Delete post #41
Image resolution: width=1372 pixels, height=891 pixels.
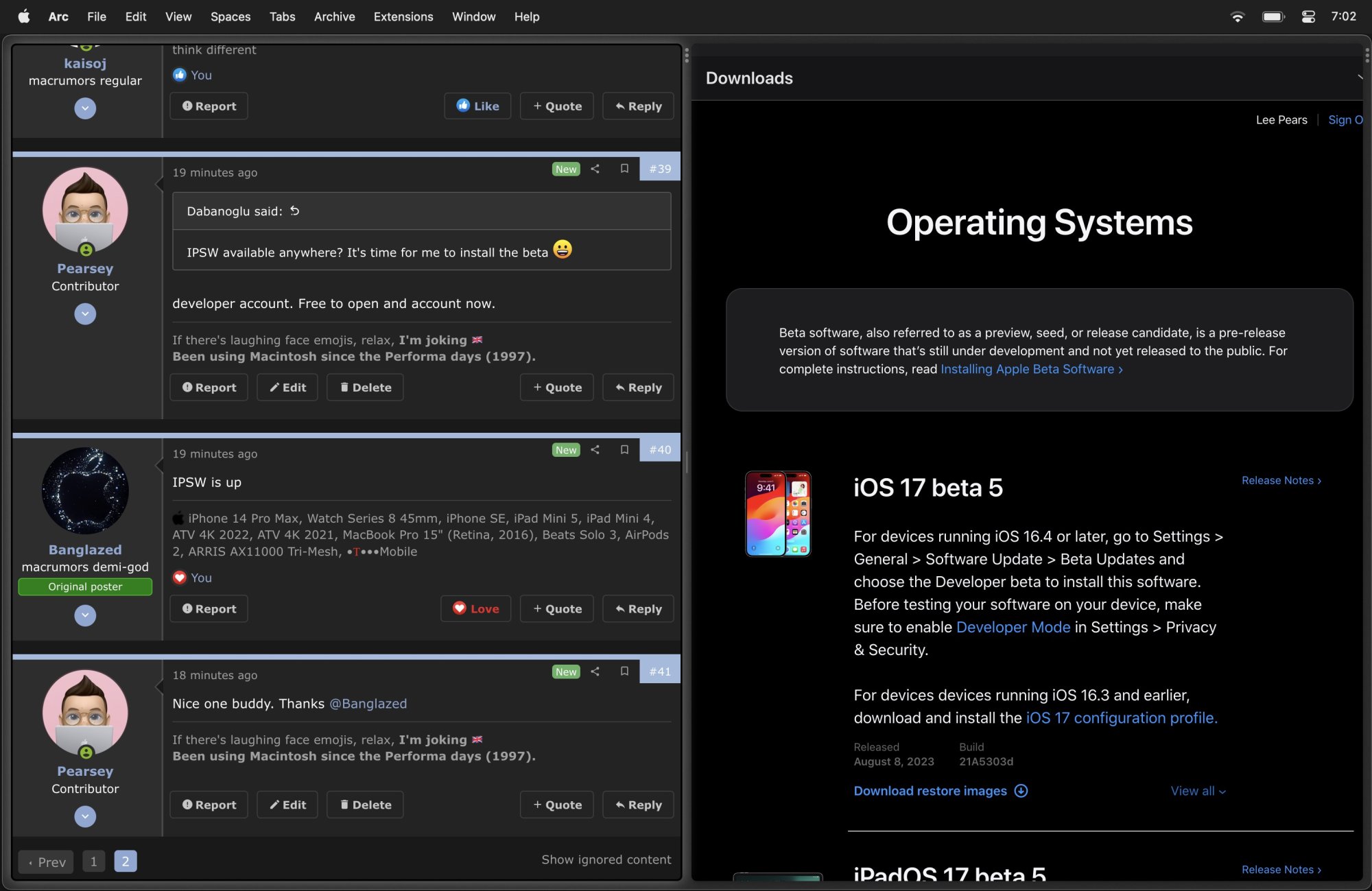365,805
